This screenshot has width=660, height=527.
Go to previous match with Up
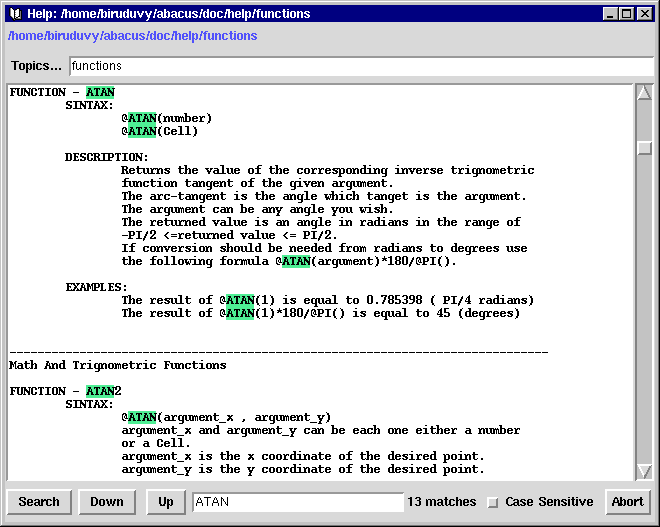click(166, 502)
